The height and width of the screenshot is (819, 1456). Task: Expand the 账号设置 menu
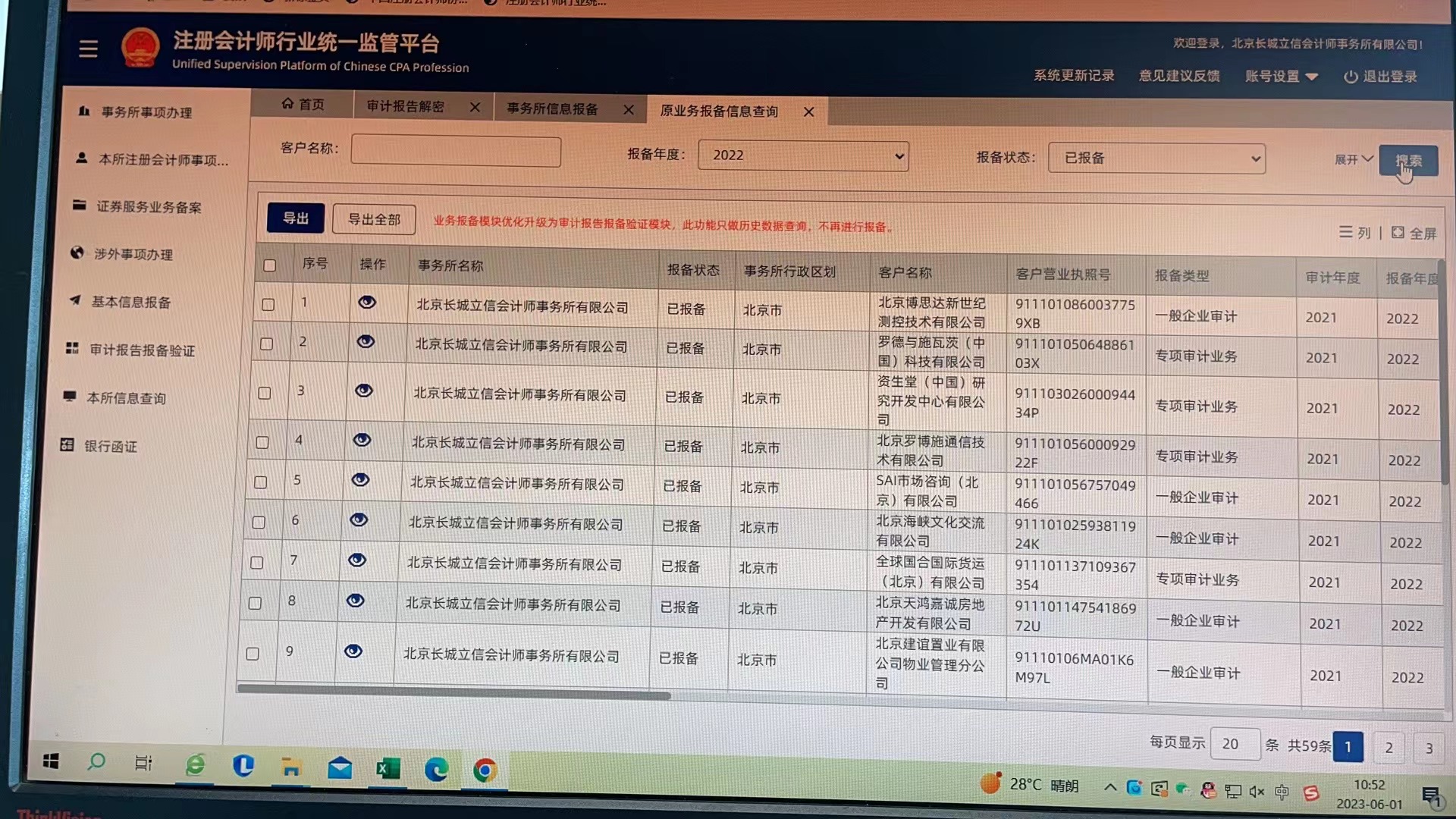tap(1281, 77)
